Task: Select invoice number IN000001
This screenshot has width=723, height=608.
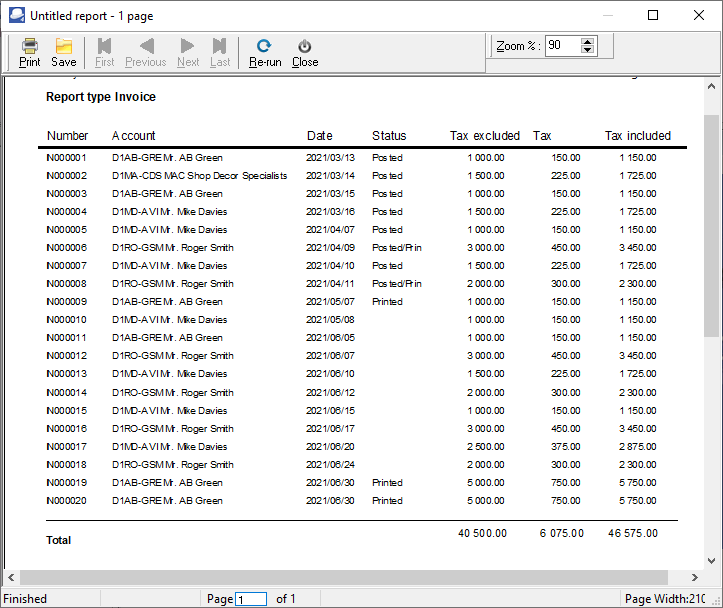Action: (66, 158)
